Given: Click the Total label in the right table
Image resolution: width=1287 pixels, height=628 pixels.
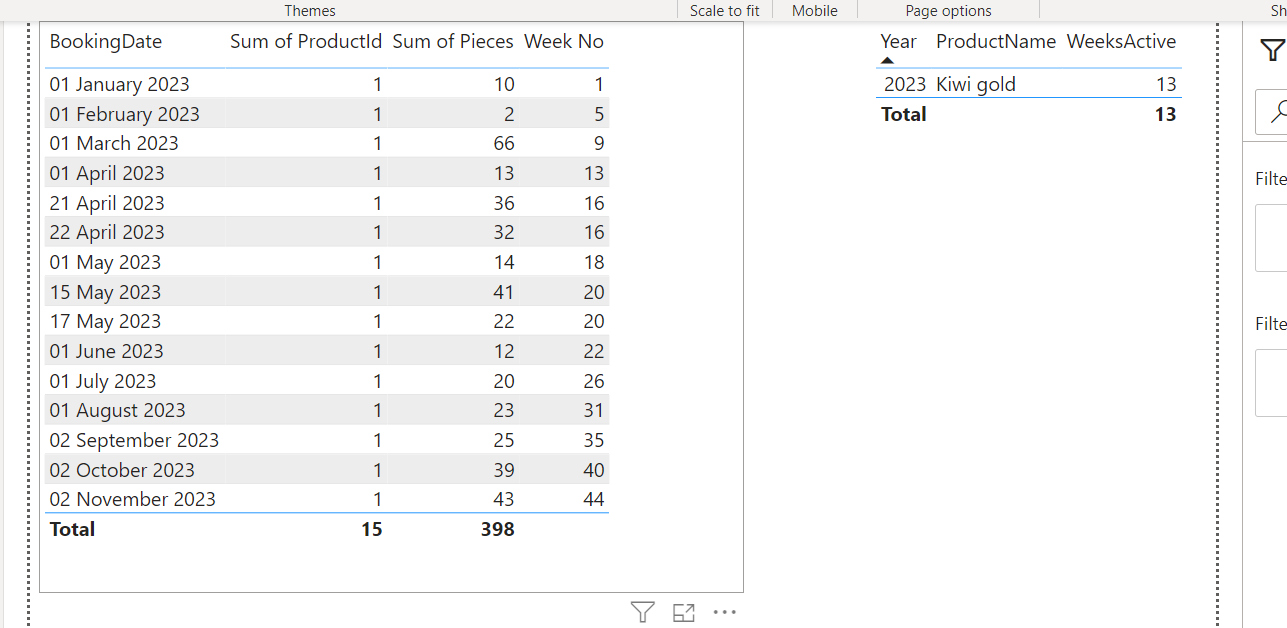Looking at the screenshot, I should (x=903, y=114).
